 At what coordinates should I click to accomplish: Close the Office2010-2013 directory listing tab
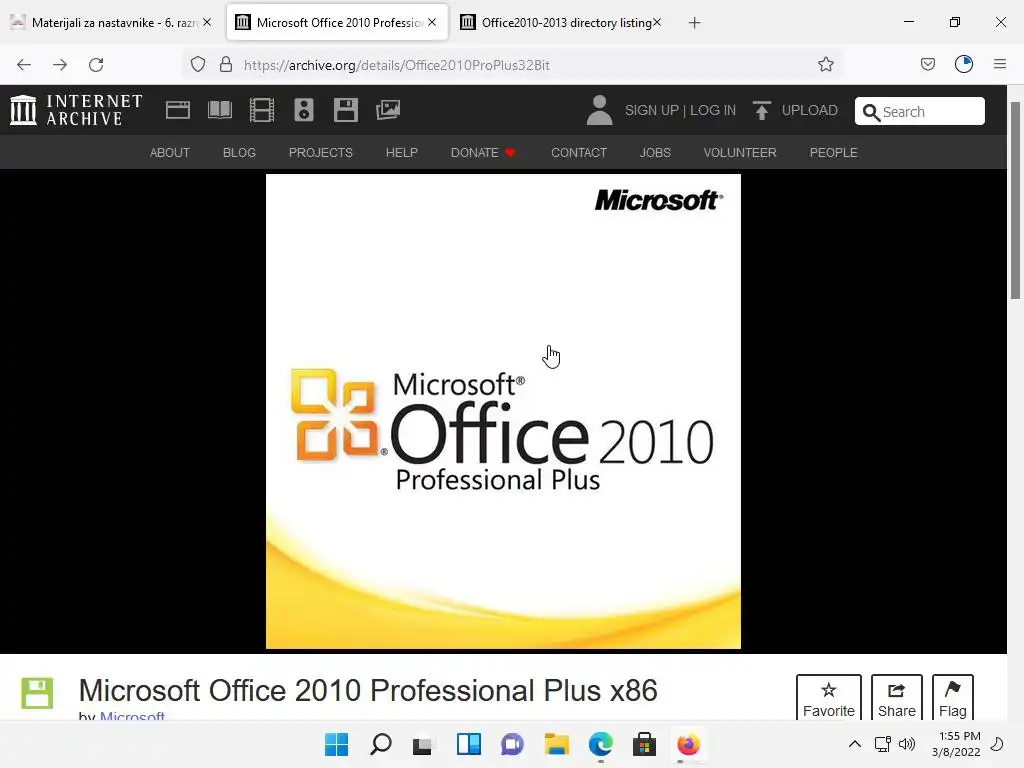(657, 22)
